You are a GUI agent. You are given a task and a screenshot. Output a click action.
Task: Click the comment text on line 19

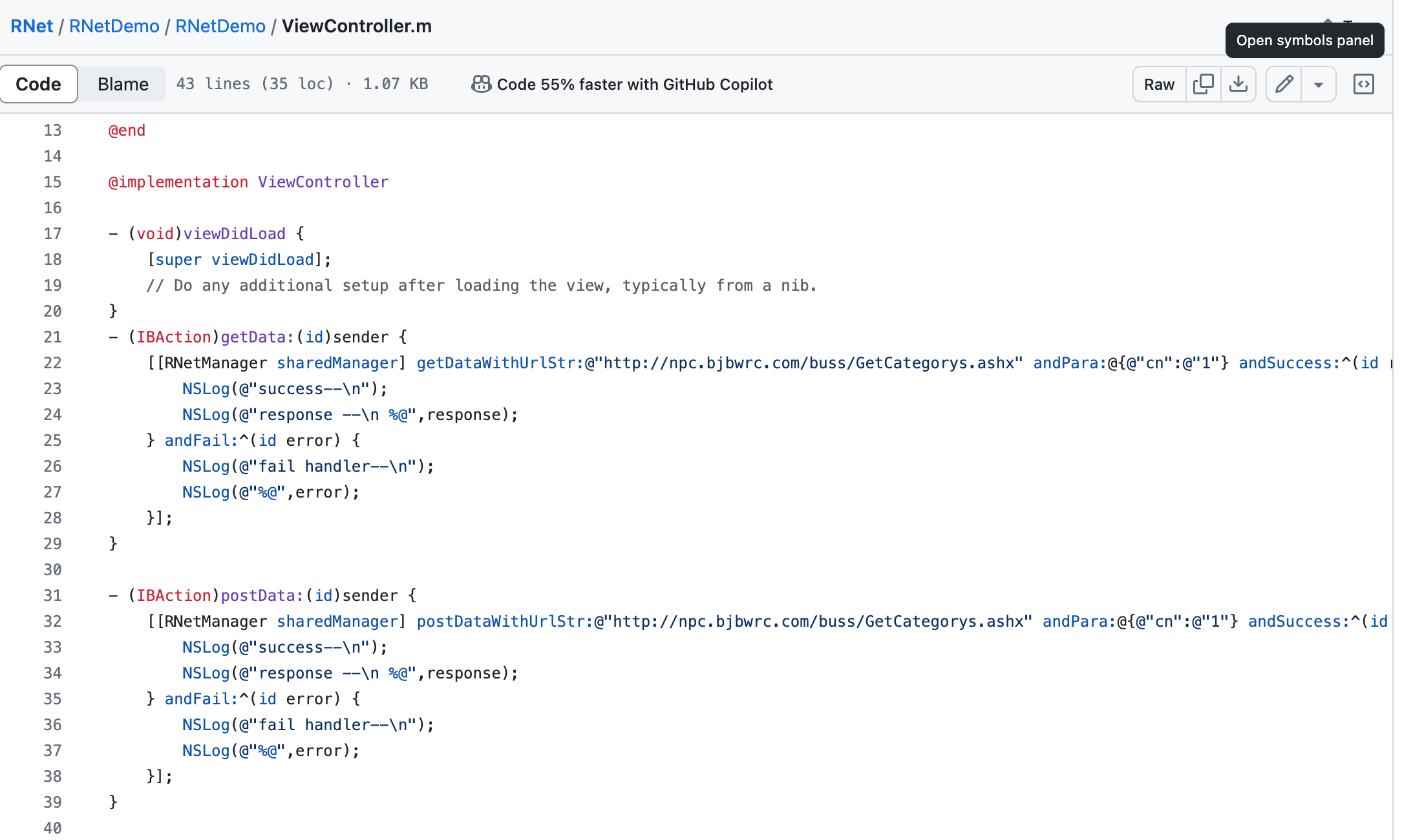[482, 286]
